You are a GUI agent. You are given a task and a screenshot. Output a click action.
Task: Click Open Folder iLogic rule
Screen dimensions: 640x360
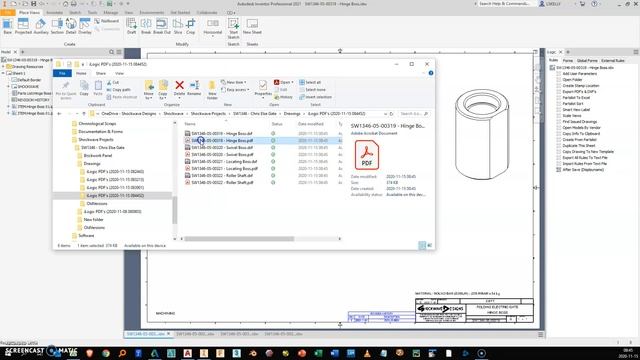coord(572,80)
